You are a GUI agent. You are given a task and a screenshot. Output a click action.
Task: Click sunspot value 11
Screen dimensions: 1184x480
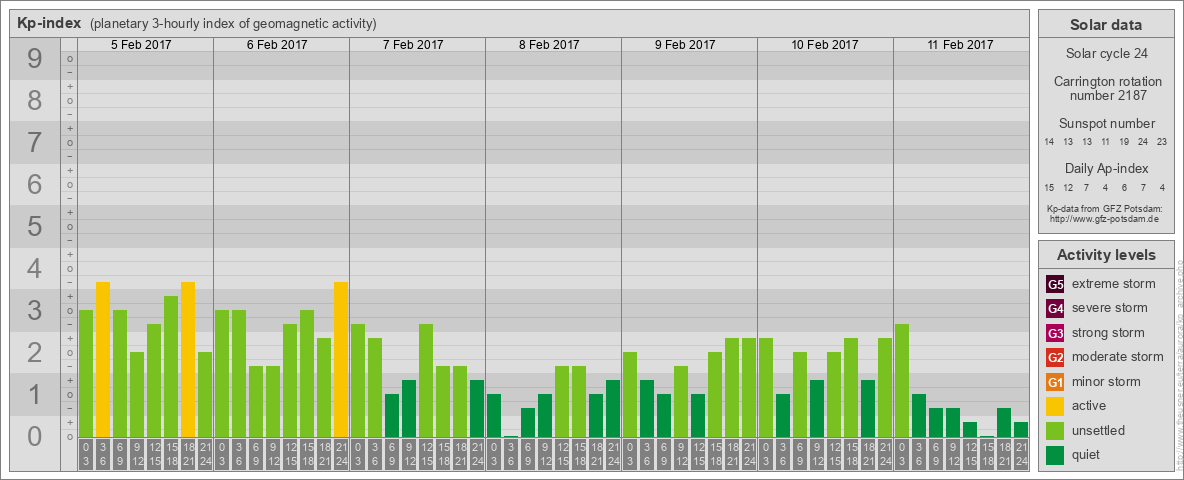pyautogui.click(x=1105, y=142)
